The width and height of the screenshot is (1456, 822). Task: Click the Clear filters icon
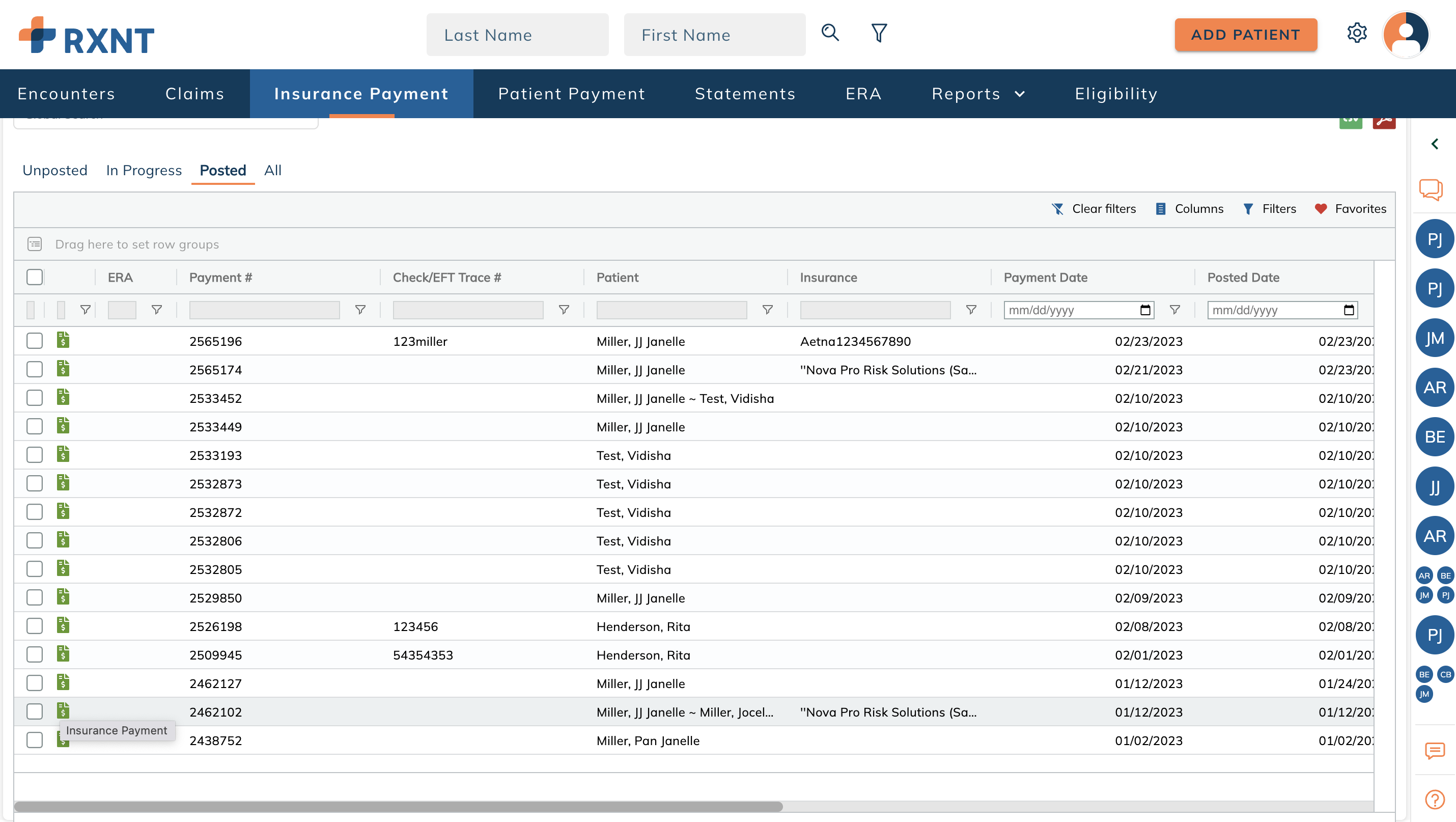coord(1057,209)
